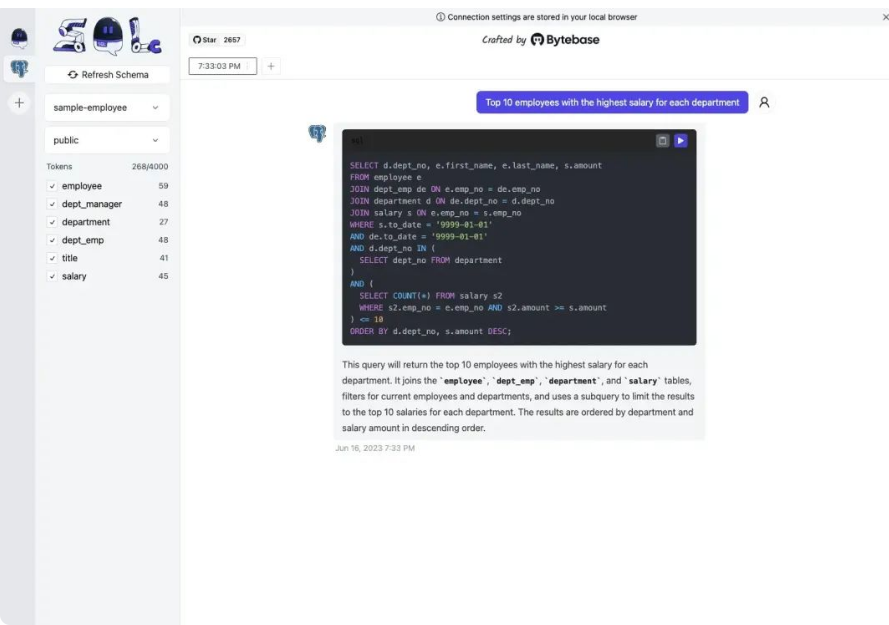Click the GitHub logo in the Star badge
This screenshot has height=625, width=889.
[196, 40]
